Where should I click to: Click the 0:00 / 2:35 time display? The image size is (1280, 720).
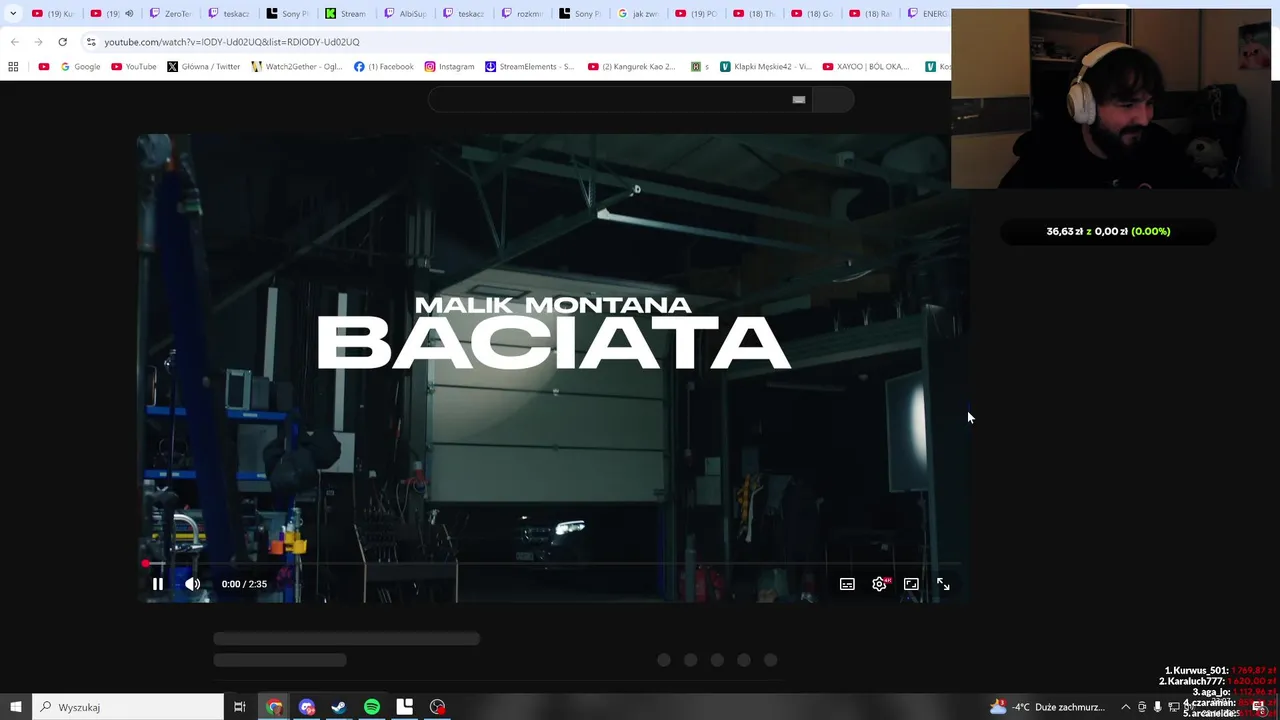pos(244,584)
